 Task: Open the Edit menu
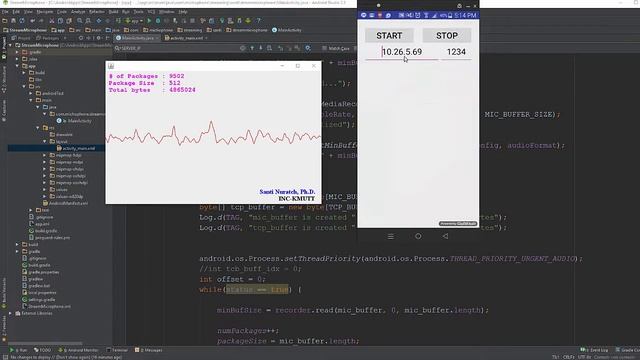[16, 12]
